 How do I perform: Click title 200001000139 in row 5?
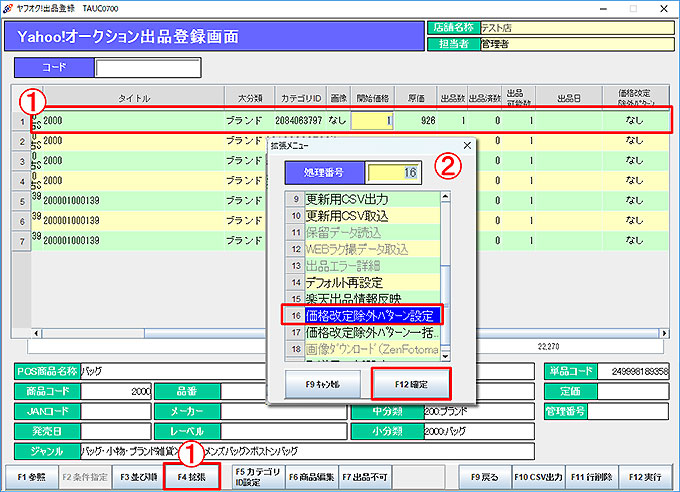(x=71, y=200)
